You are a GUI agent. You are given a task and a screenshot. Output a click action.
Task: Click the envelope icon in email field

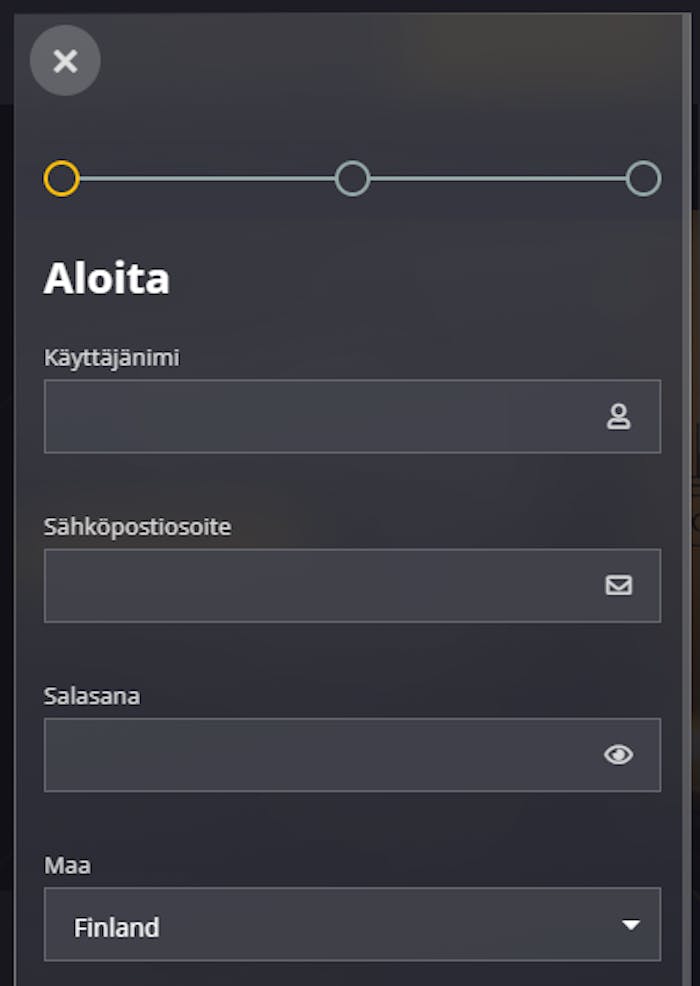point(620,586)
